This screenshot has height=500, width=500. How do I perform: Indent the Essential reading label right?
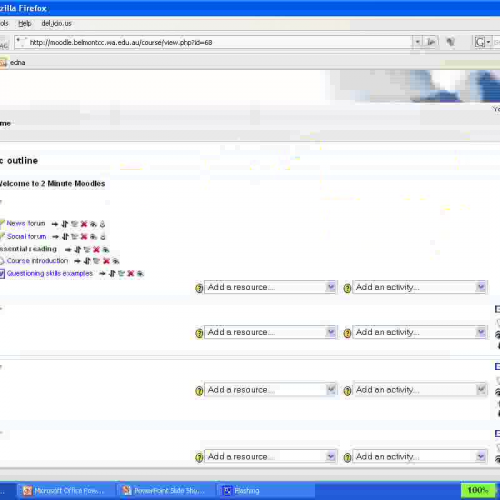point(68,249)
